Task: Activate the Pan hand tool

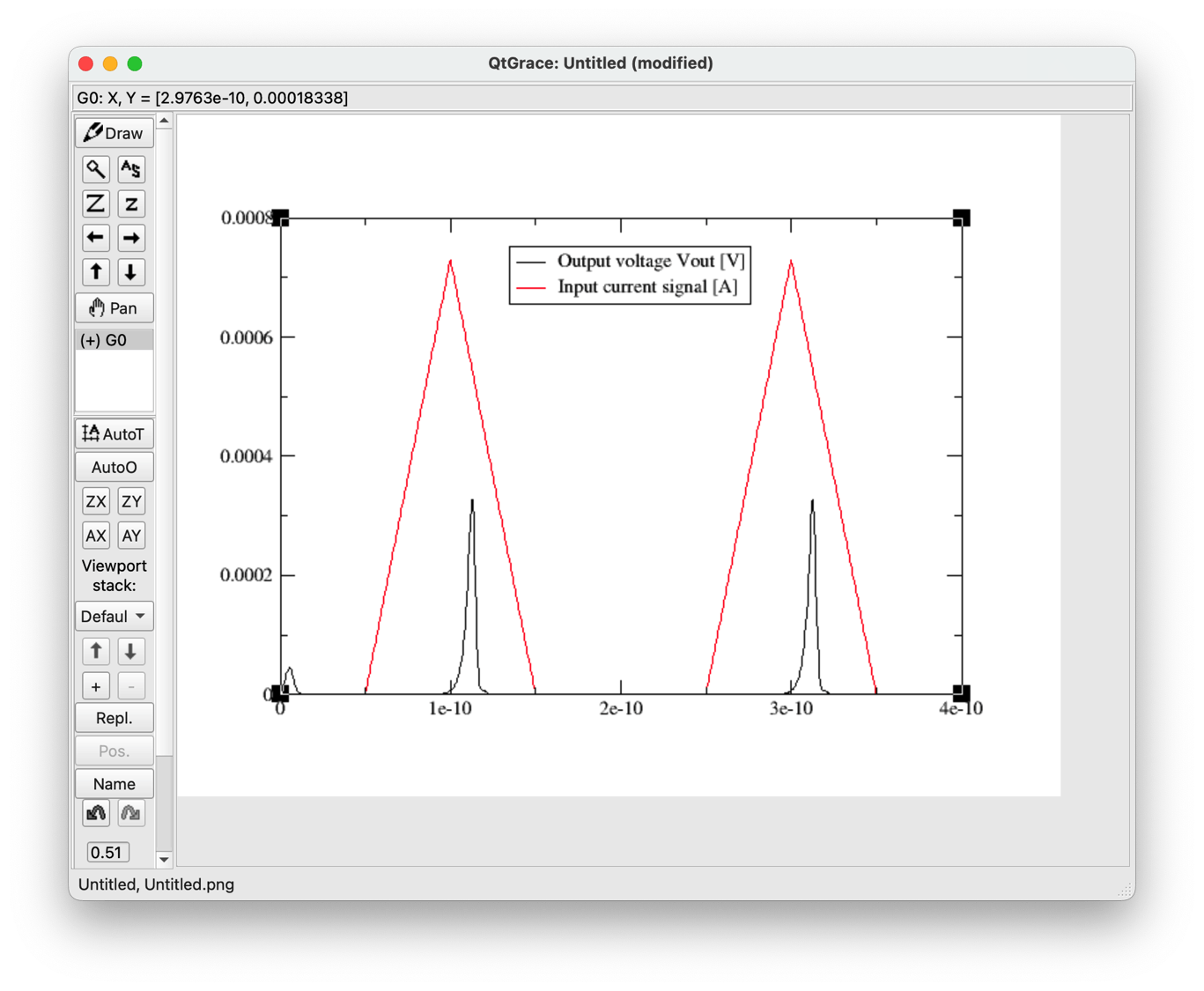Action: 114,308
